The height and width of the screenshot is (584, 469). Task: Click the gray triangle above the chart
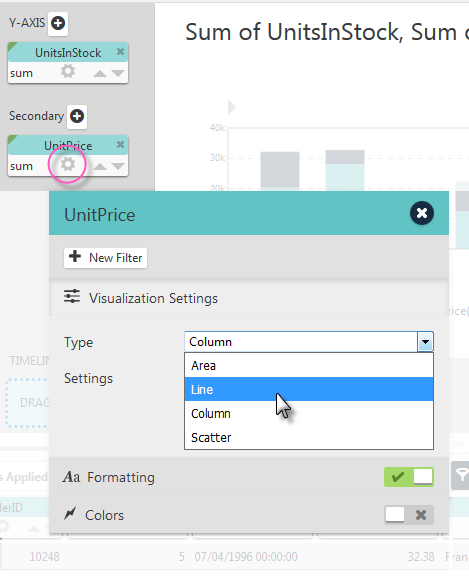click(232, 107)
